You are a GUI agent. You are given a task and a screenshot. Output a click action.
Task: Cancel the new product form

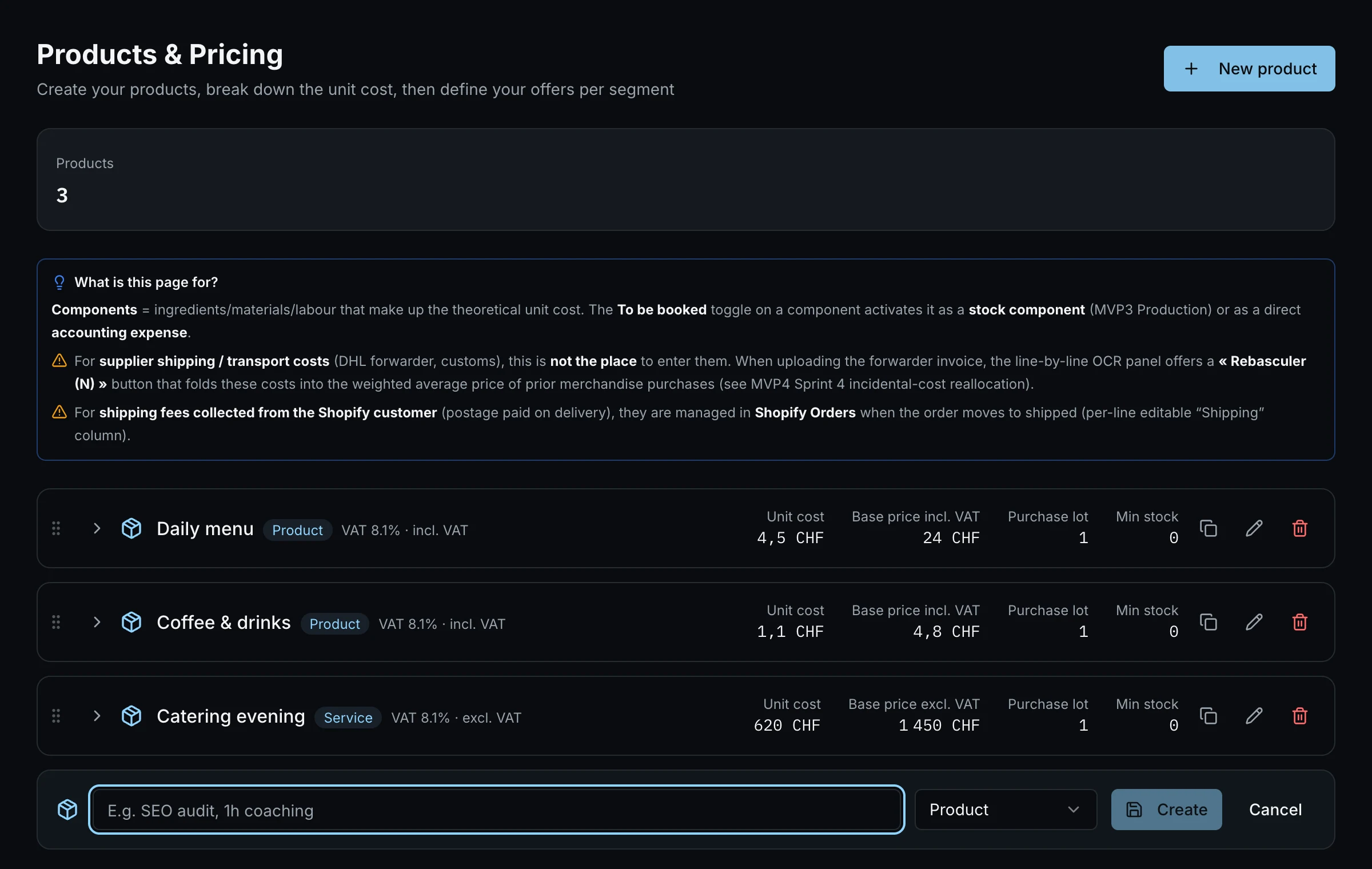pos(1275,810)
